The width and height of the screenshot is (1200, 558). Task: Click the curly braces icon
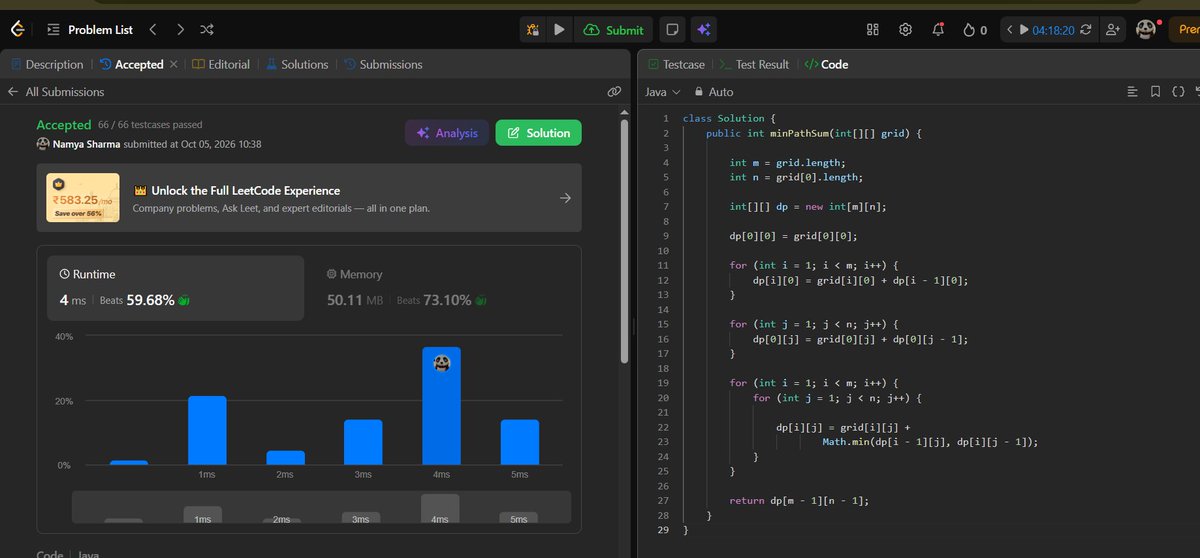coord(1178,92)
